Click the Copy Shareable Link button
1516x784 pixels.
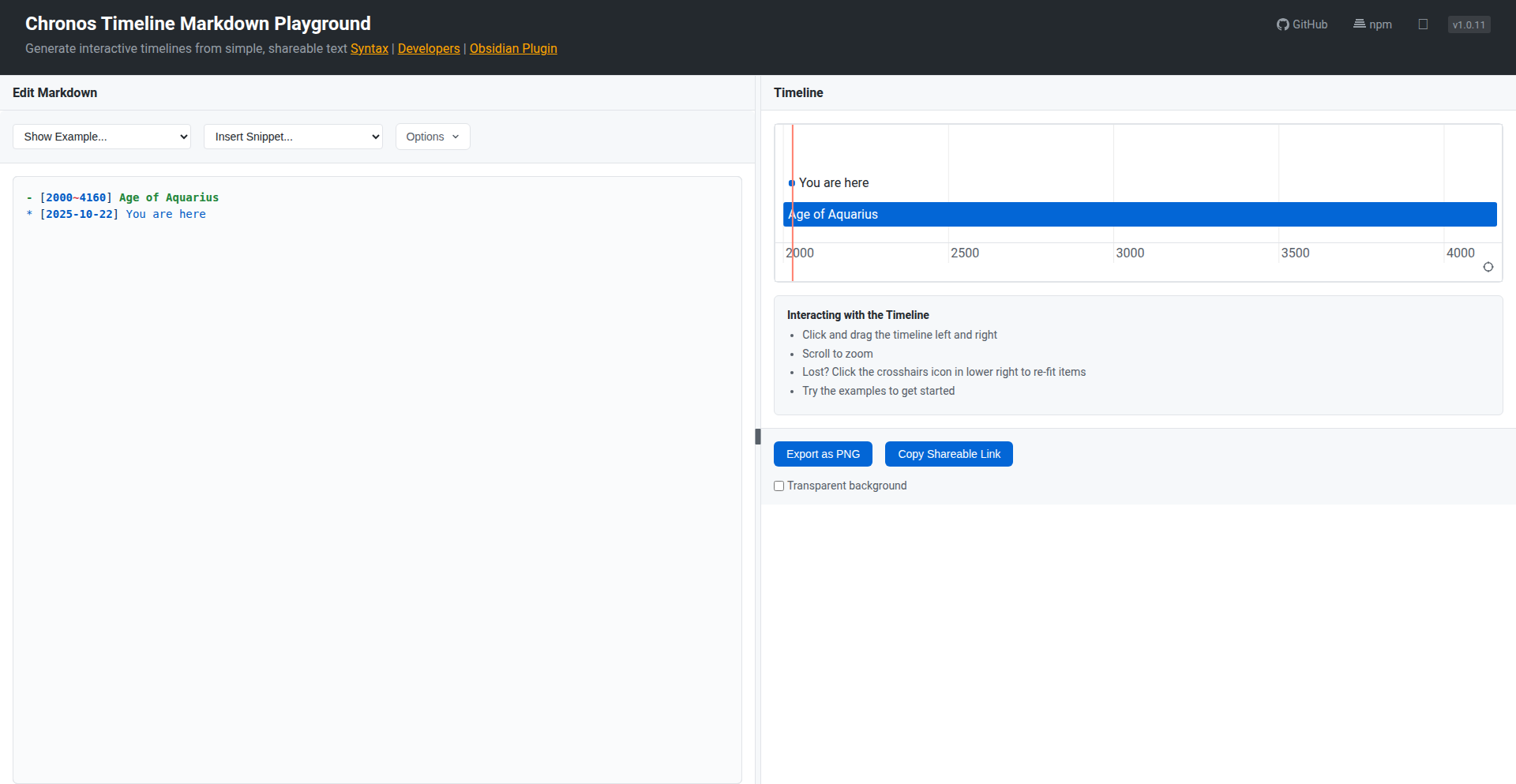pos(948,454)
